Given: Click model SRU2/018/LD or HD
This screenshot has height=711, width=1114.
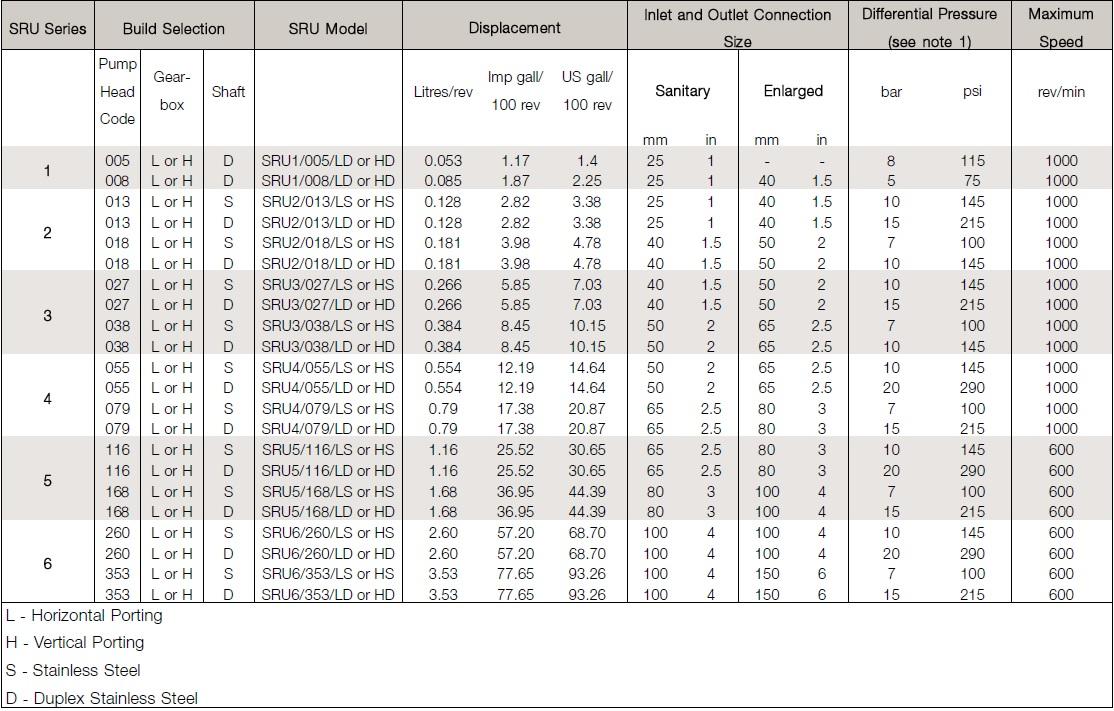Looking at the screenshot, I should [328, 264].
